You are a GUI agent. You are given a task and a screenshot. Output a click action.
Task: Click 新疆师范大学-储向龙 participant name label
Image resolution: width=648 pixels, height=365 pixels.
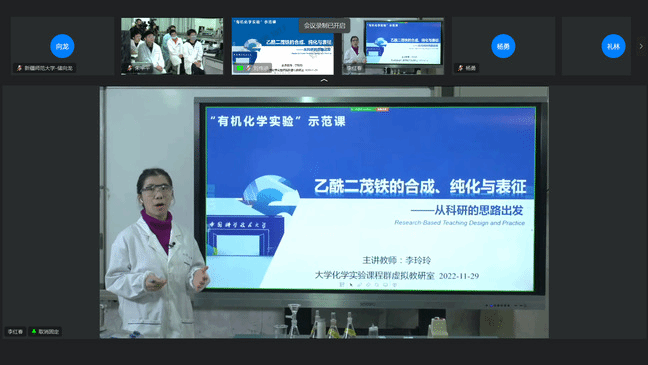48,68
